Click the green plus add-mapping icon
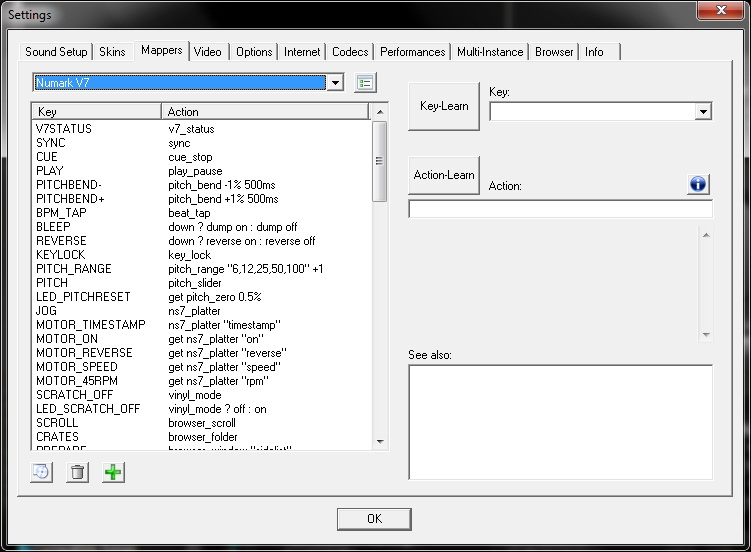751x552 pixels. pyautogui.click(x=114, y=472)
